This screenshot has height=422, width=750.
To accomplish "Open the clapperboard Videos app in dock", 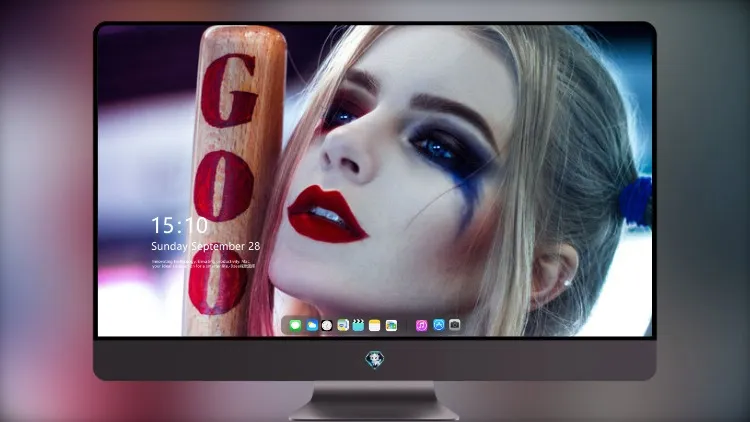I will [x=358, y=325].
